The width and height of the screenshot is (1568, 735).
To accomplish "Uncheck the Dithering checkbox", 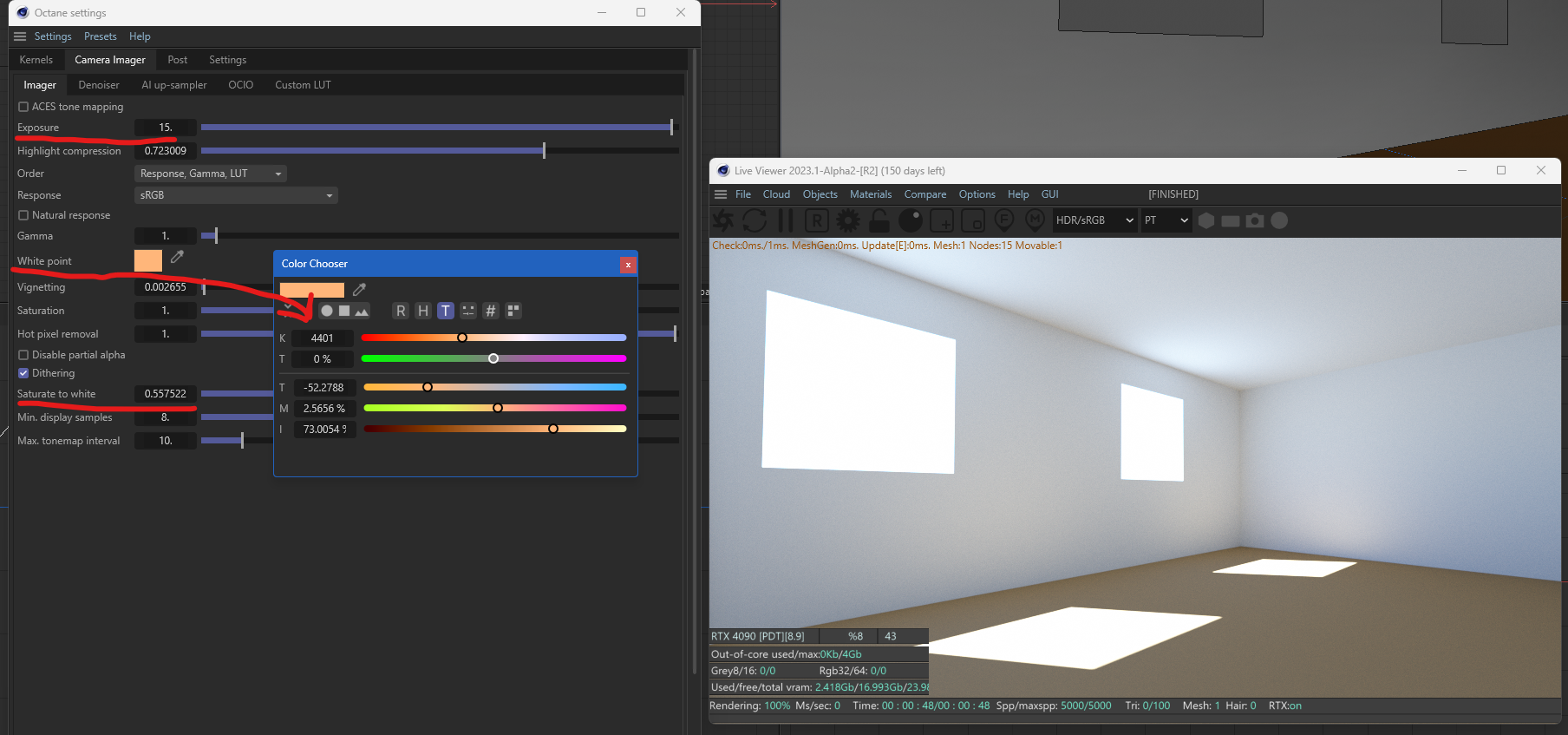I will (x=23, y=373).
